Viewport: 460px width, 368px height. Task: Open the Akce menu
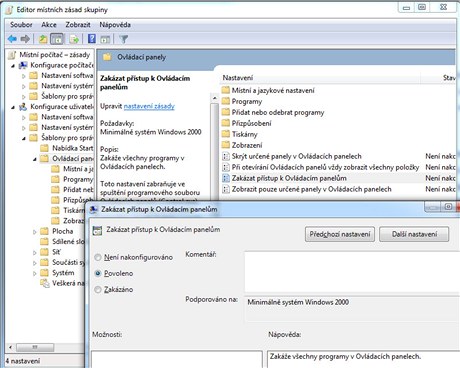[49, 25]
